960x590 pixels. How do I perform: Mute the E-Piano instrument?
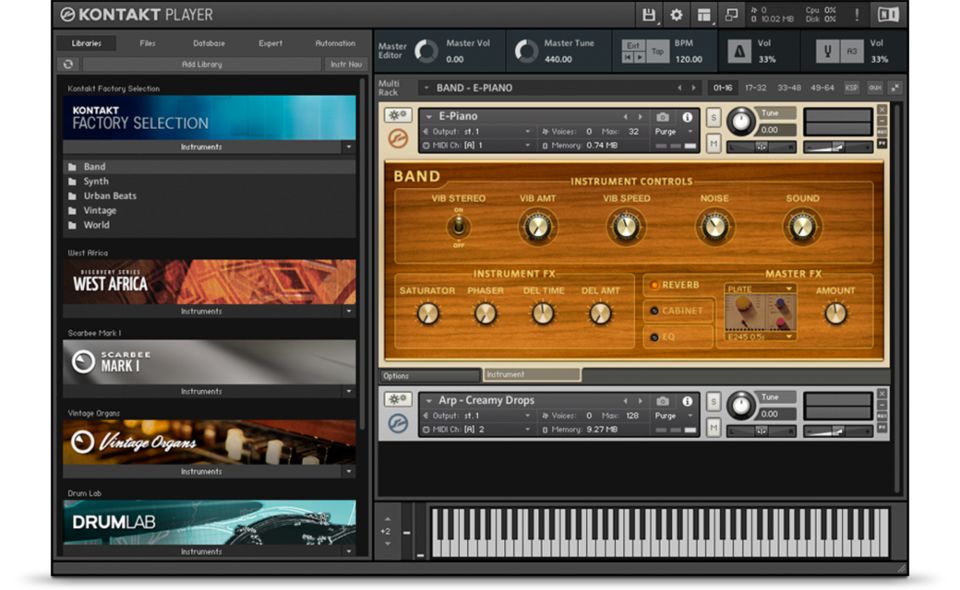pyautogui.click(x=714, y=145)
